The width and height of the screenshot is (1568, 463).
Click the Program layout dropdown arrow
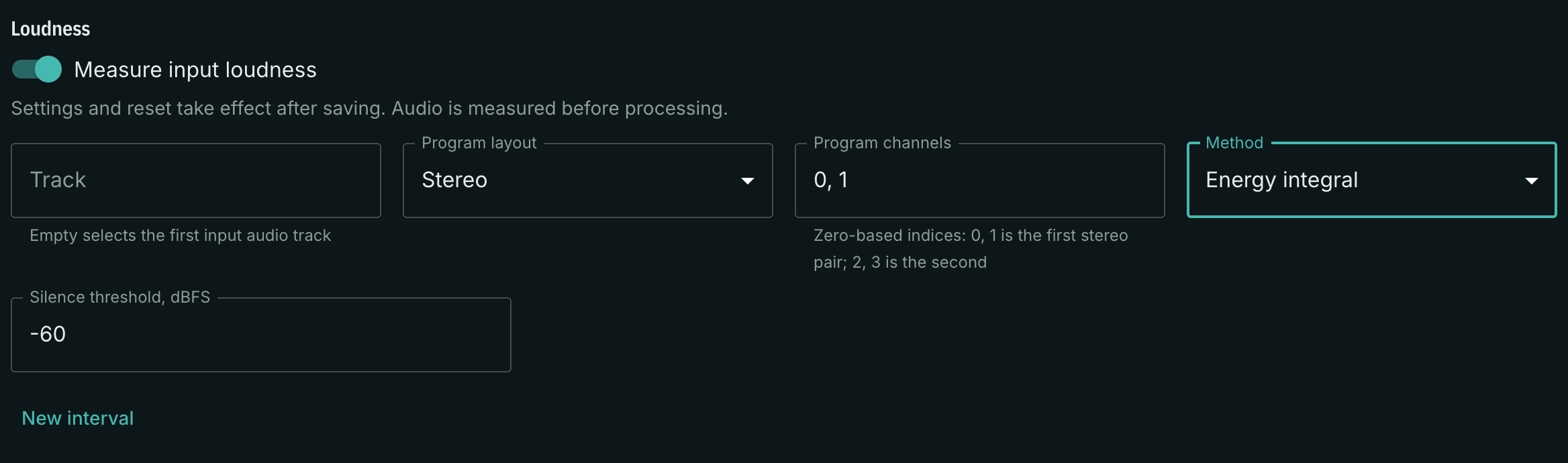tap(748, 181)
